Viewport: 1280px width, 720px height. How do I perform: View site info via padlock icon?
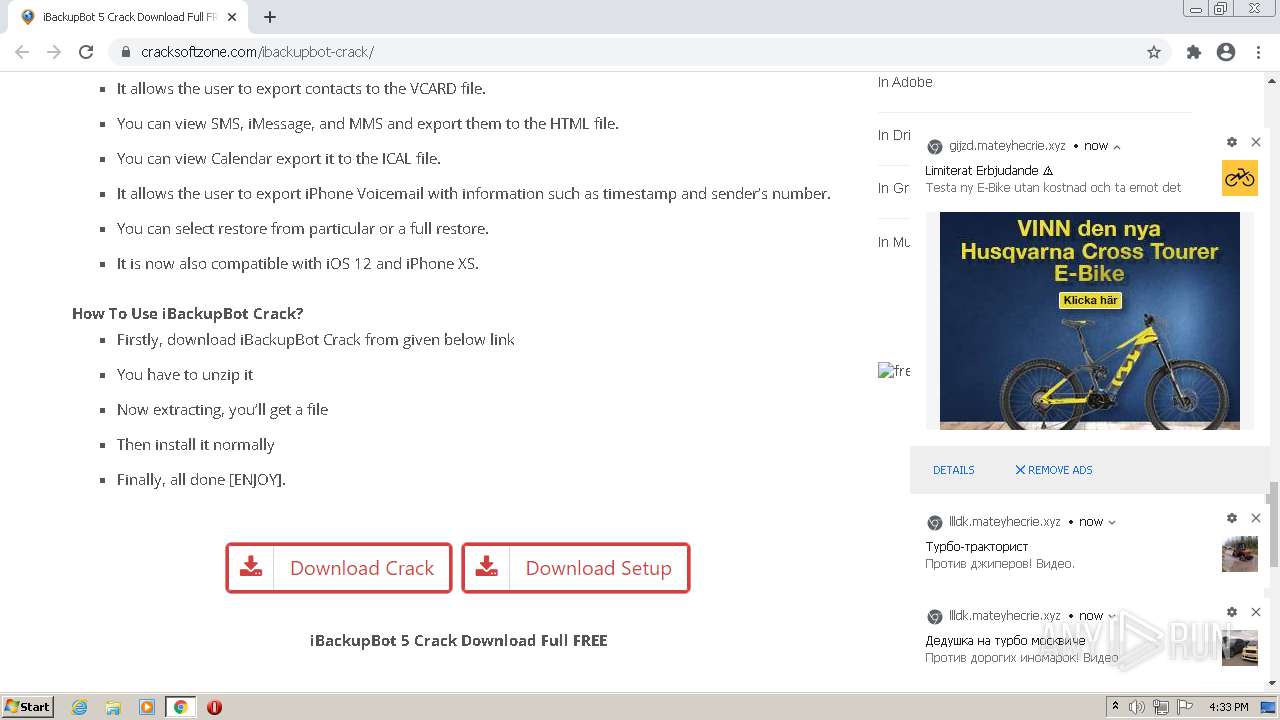click(x=126, y=52)
